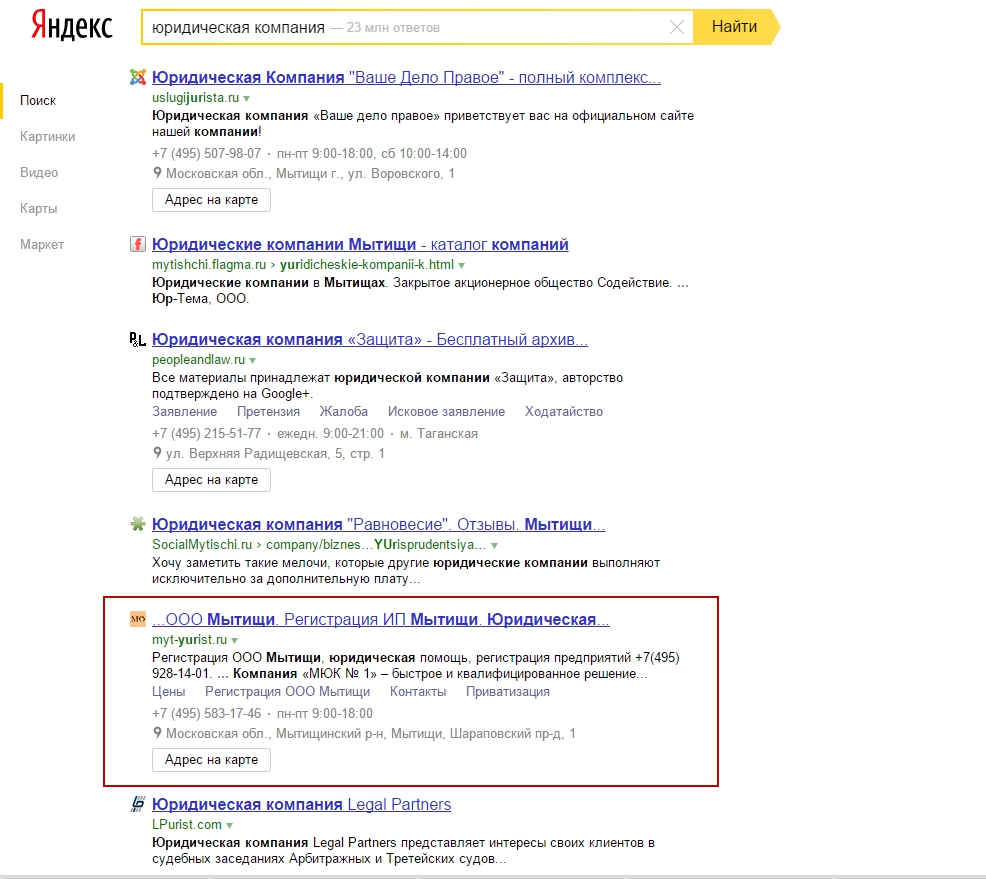Open the Жалоба sitelink
Viewport: 986px width, 879px height.
click(343, 412)
